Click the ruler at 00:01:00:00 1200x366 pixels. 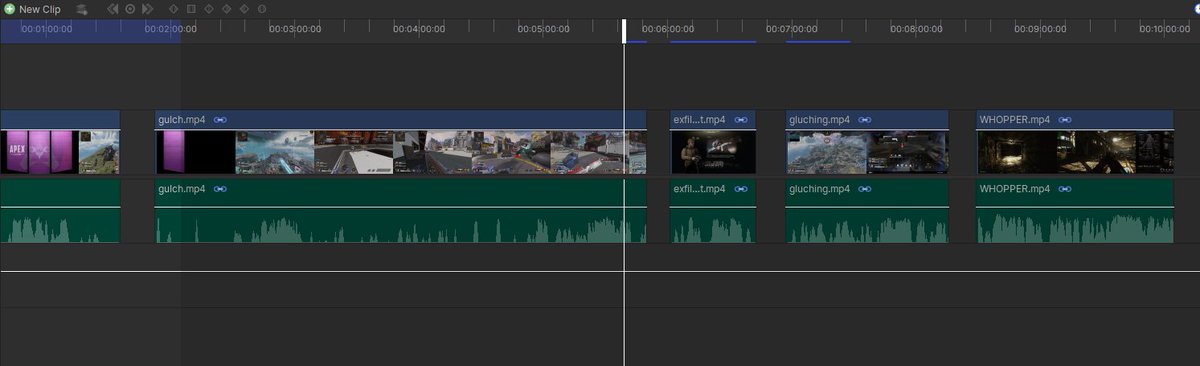tap(46, 29)
